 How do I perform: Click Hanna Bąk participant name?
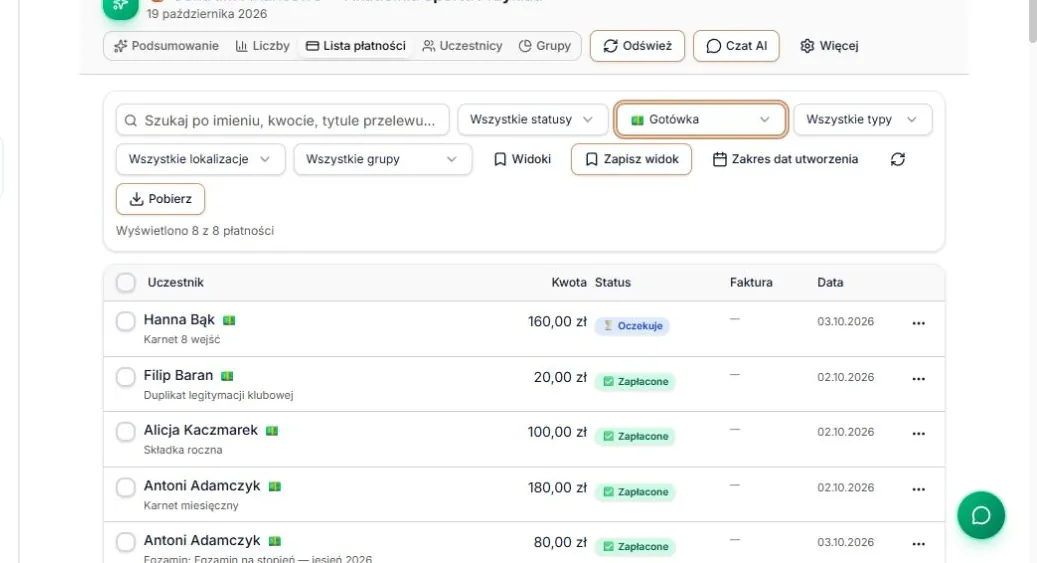click(179, 320)
